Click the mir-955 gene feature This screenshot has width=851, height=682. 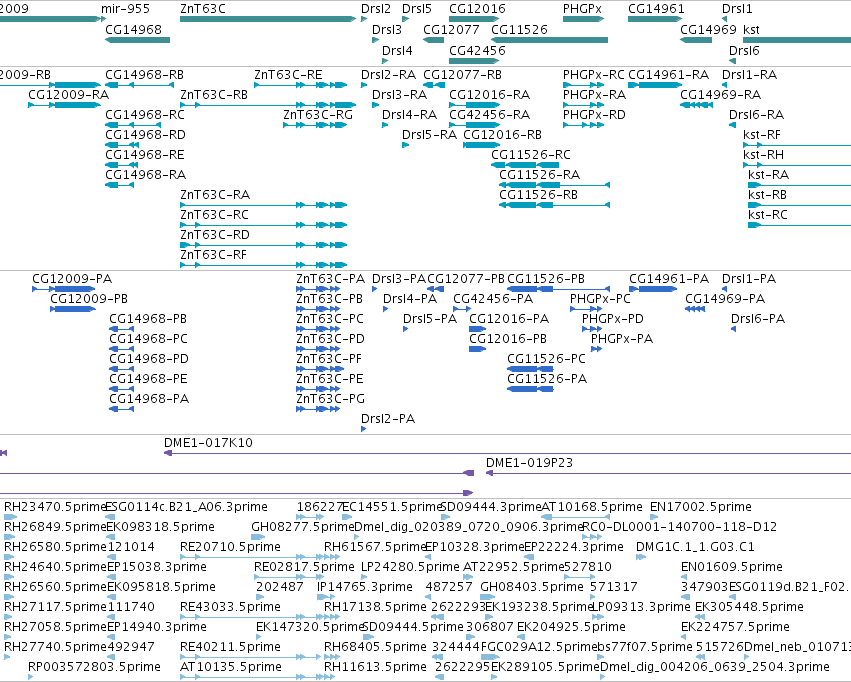click(x=103, y=19)
